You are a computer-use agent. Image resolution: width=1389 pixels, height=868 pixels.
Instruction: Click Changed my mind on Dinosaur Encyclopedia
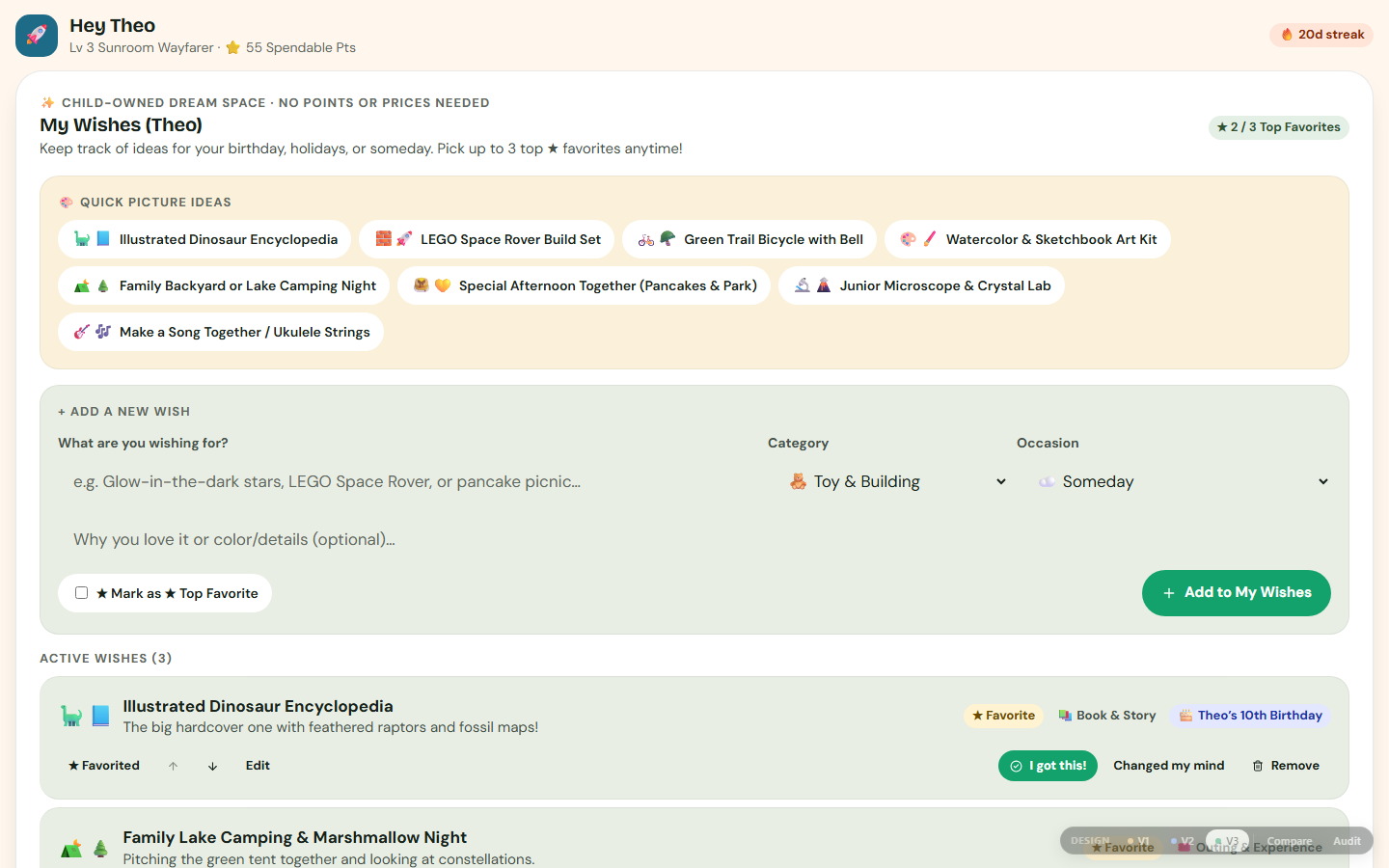[1169, 766]
